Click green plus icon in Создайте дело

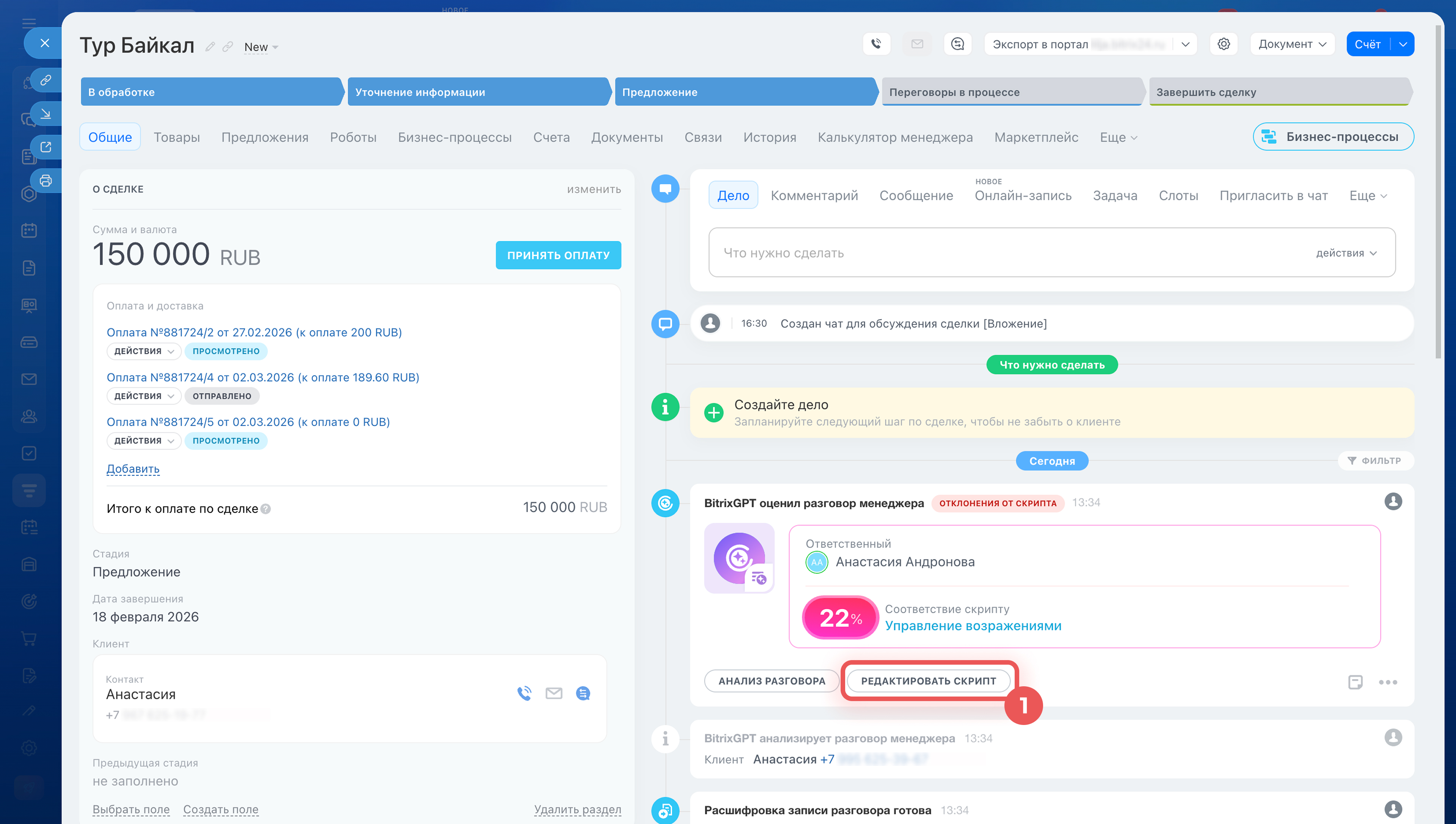point(714,412)
